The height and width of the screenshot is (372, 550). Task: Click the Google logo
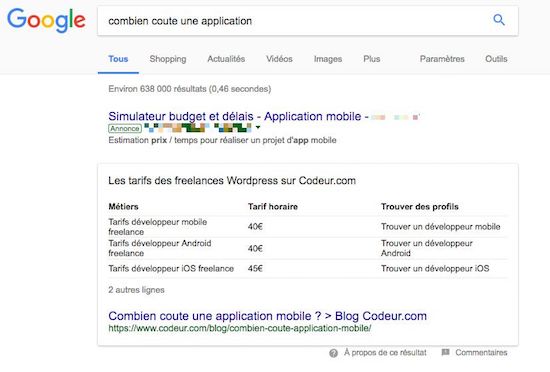tap(46, 20)
